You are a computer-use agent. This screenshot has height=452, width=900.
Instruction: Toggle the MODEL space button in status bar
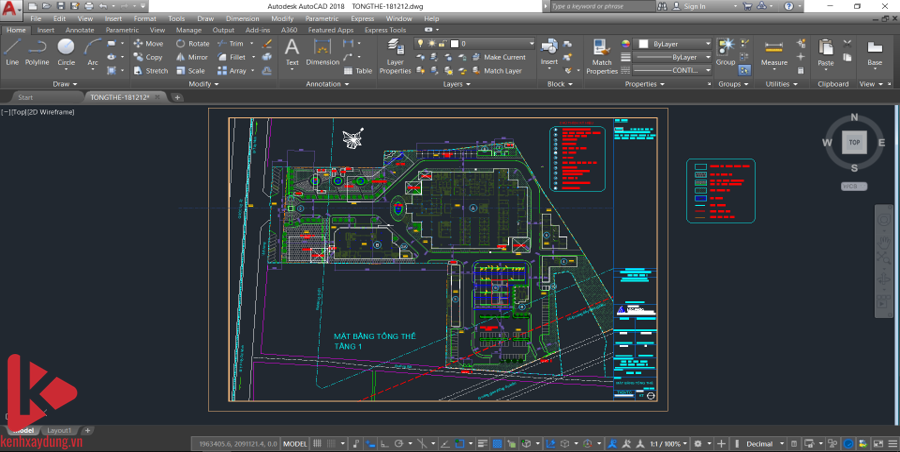coord(295,443)
